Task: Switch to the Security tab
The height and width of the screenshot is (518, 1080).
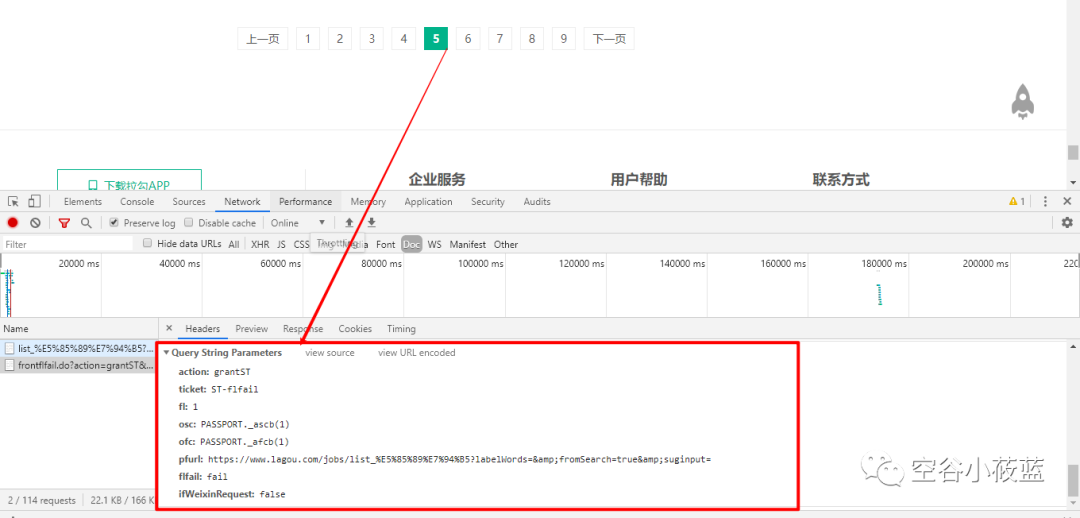Action: point(488,202)
